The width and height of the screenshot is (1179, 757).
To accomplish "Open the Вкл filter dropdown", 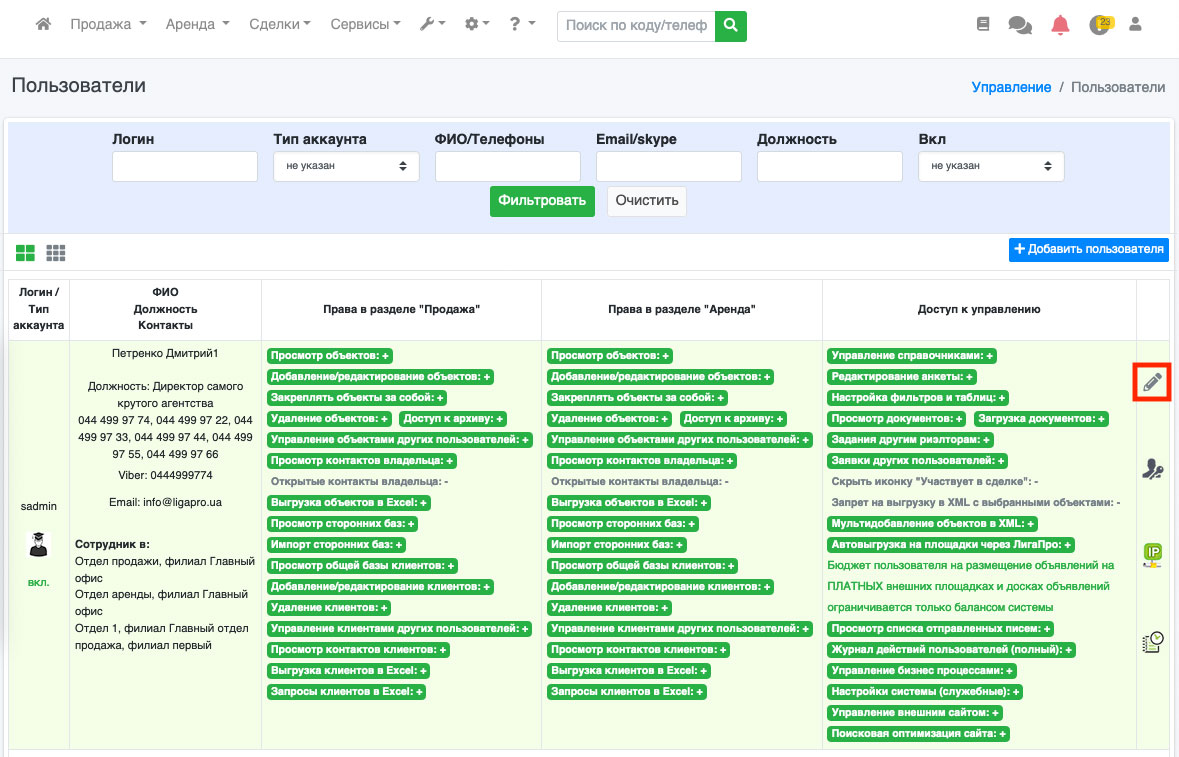I will click(x=991, y=166).
